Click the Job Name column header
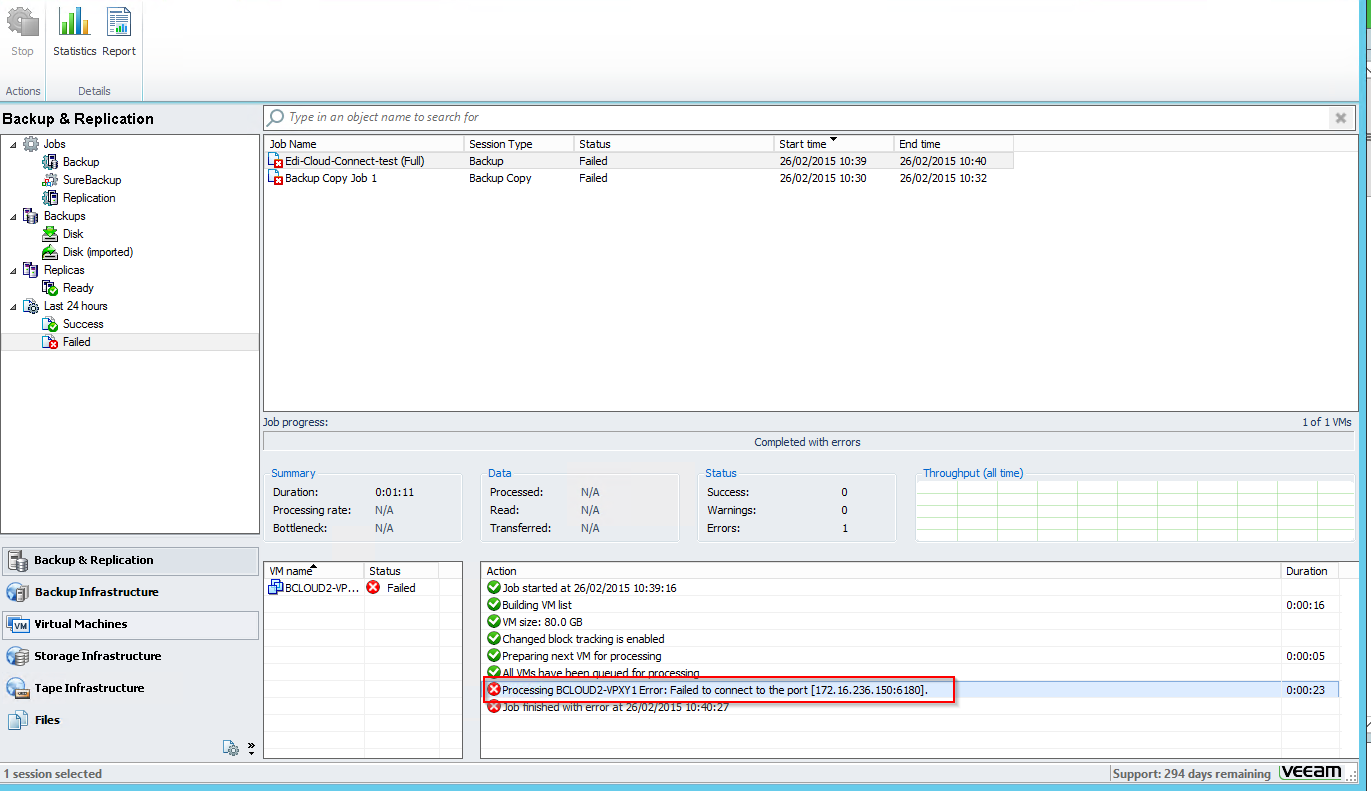 point(365,144)
